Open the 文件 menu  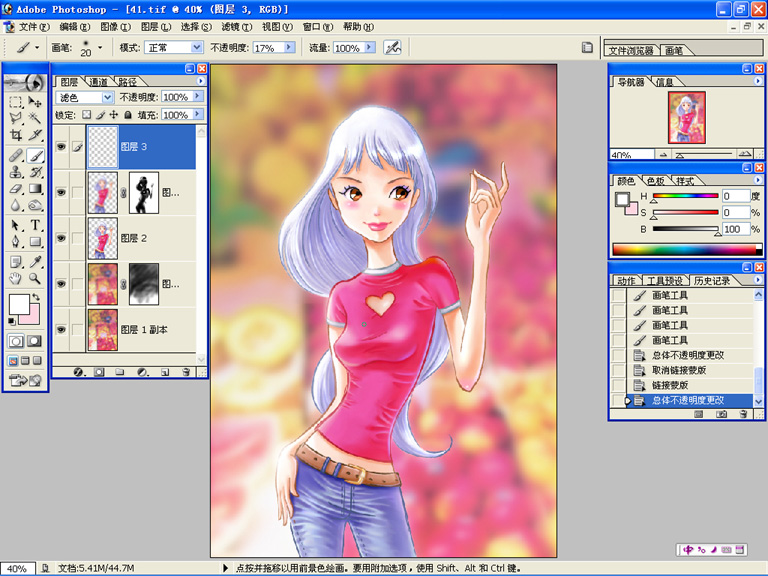34,27
